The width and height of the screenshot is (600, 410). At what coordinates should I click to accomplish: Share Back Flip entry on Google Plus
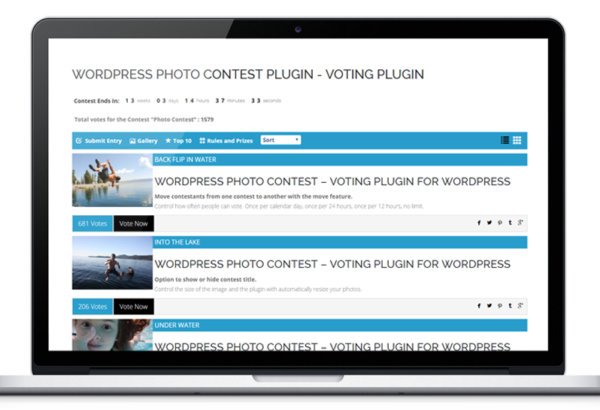click(x=520, y=222)
